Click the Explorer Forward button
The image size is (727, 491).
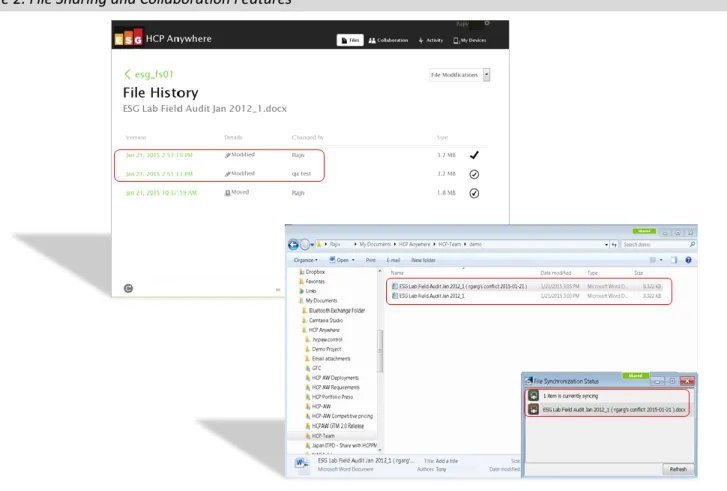coord(305,244)
